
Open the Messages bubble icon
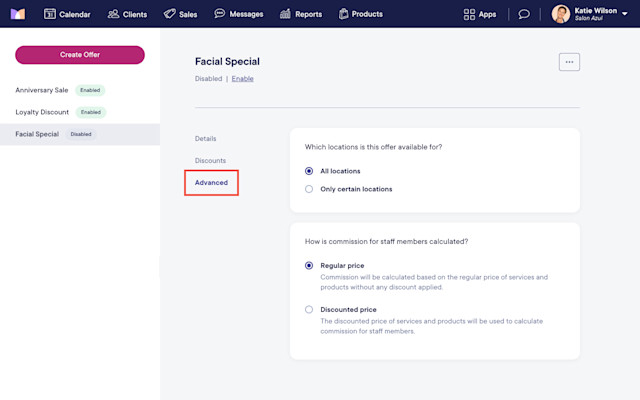click(220, 13)
